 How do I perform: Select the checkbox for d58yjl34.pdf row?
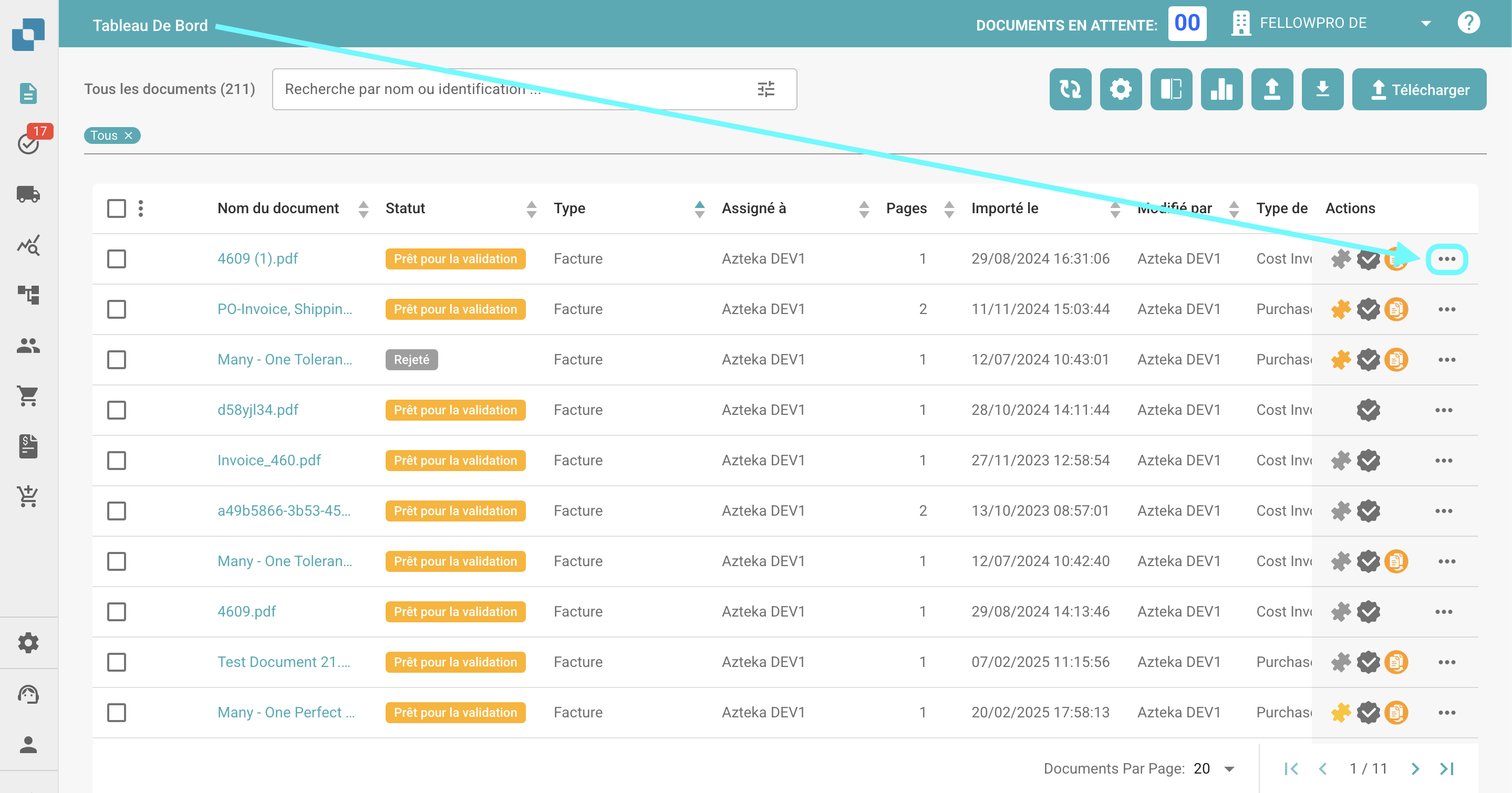click(x=116, y=410)
